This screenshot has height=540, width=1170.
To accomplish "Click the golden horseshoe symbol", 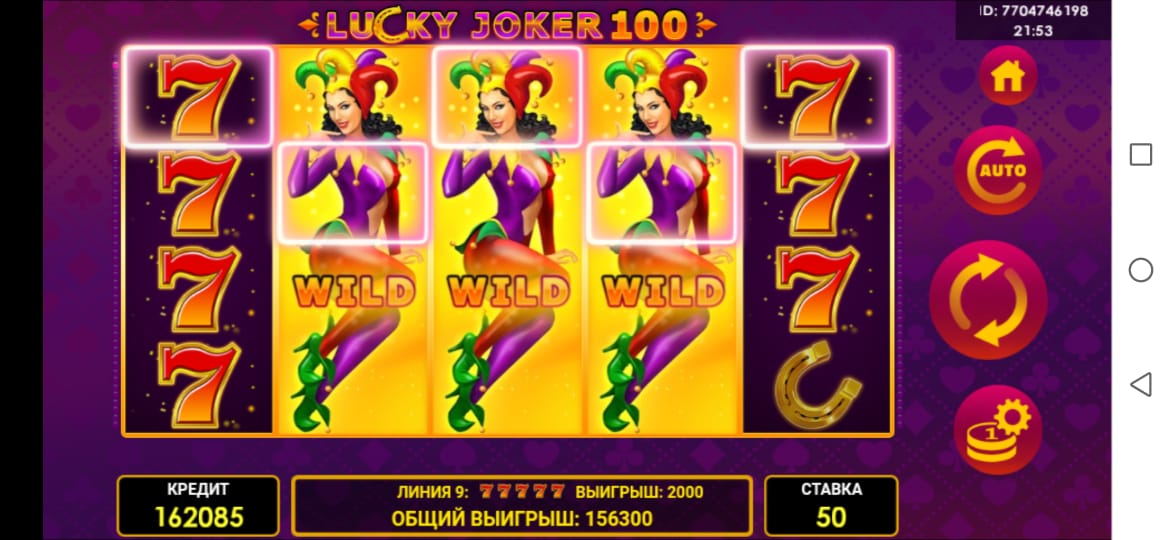I will point(817,385).
